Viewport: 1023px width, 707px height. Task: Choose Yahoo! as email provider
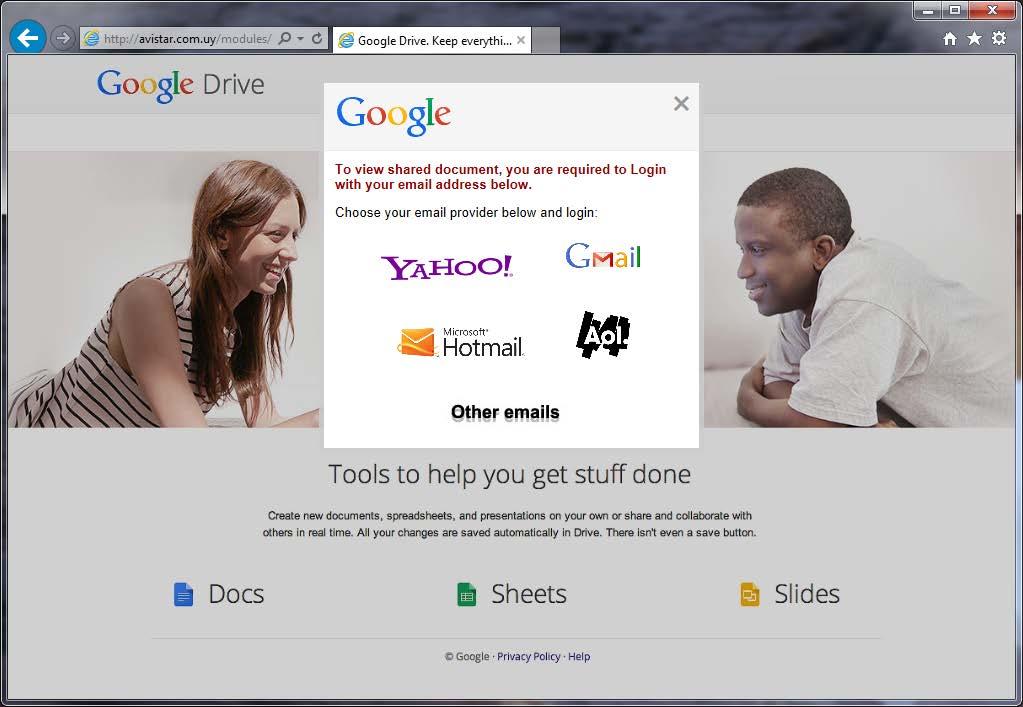(447, 267)
